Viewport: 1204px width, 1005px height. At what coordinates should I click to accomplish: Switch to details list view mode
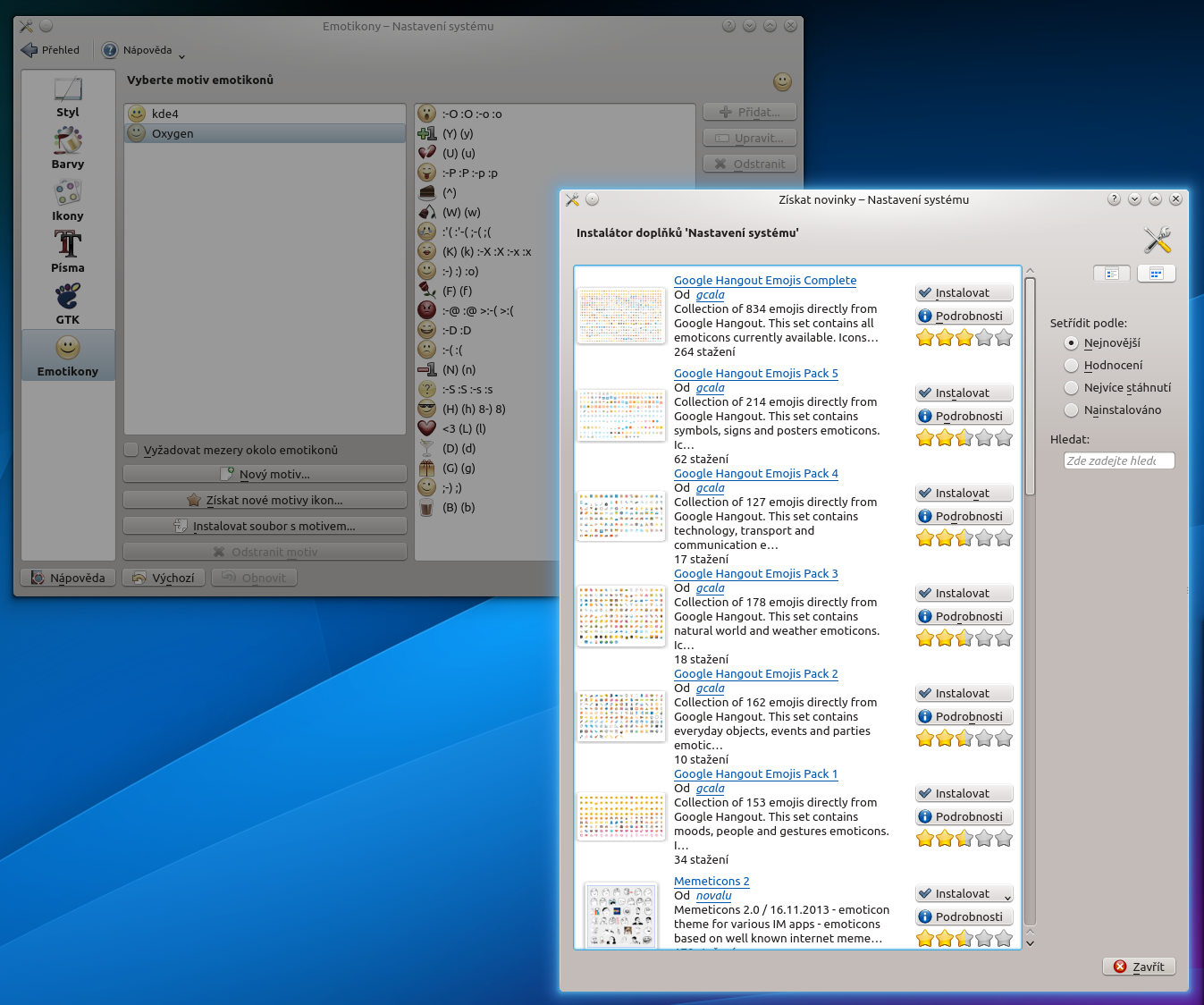pos(1112,274)
